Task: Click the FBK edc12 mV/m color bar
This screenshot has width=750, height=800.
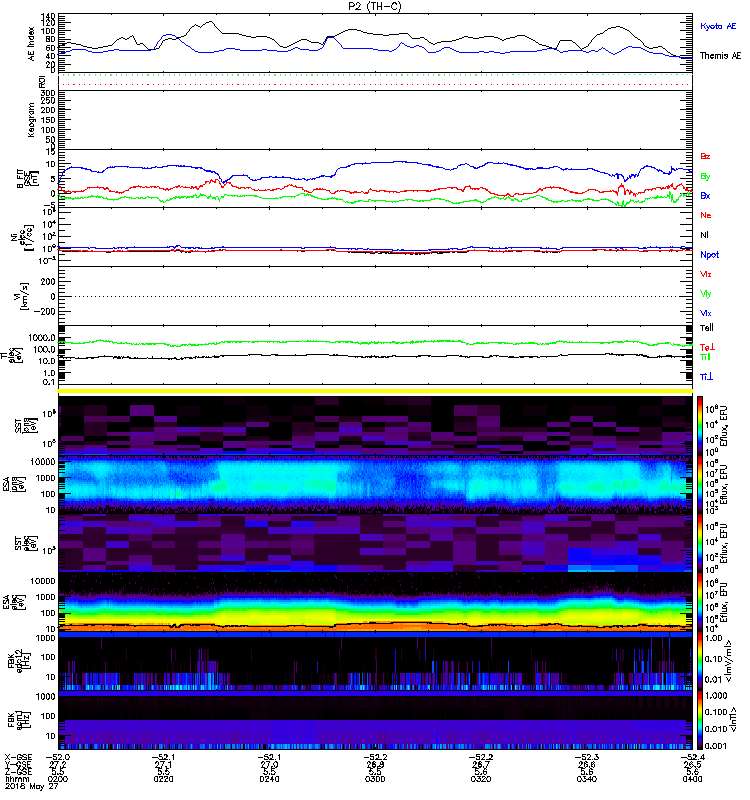Action: point(700,661)
